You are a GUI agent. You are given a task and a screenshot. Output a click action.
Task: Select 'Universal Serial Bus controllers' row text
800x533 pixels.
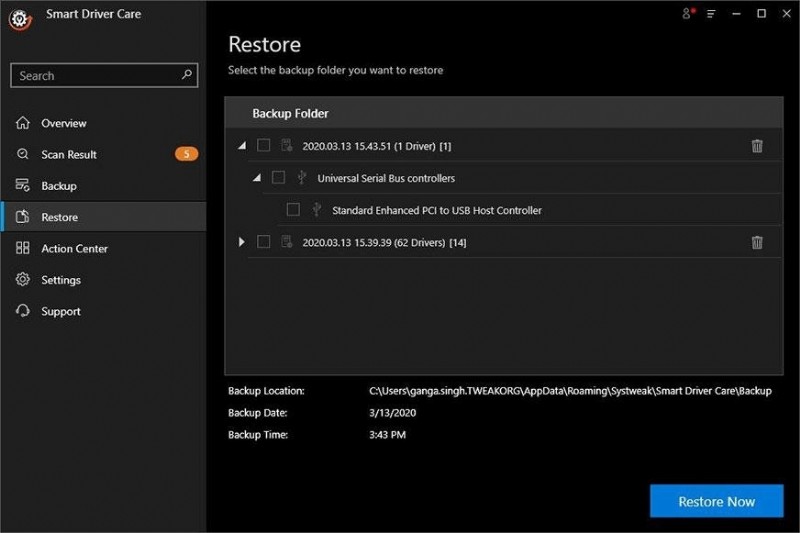click(386, 179)
